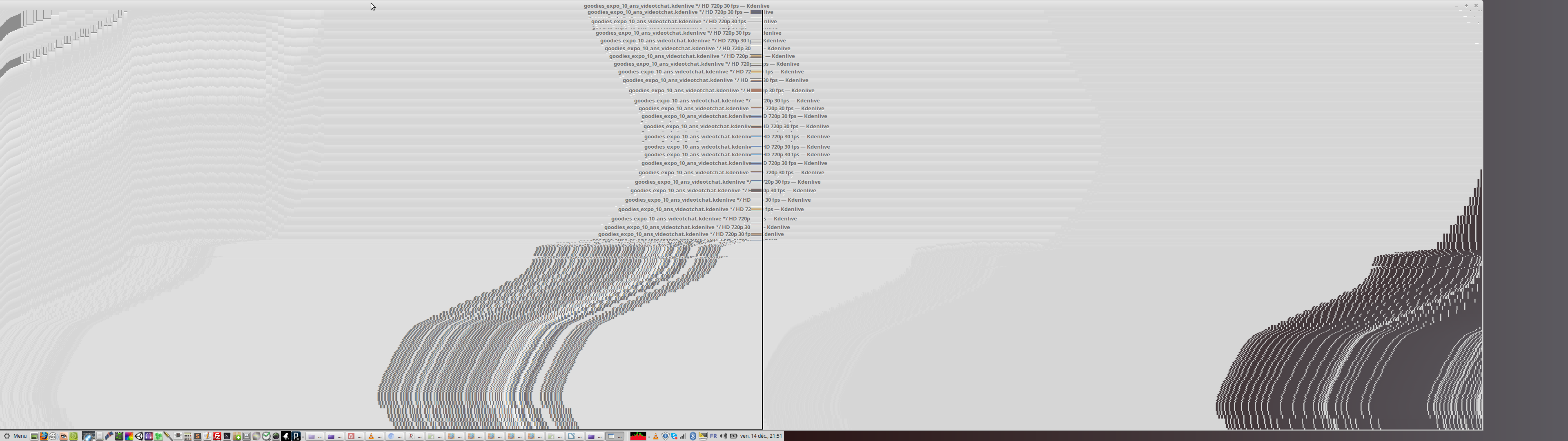The height and width of the screenshot is (441, 1568).
Task: Open the battery power indicator
Action: [x=733, y=436]
